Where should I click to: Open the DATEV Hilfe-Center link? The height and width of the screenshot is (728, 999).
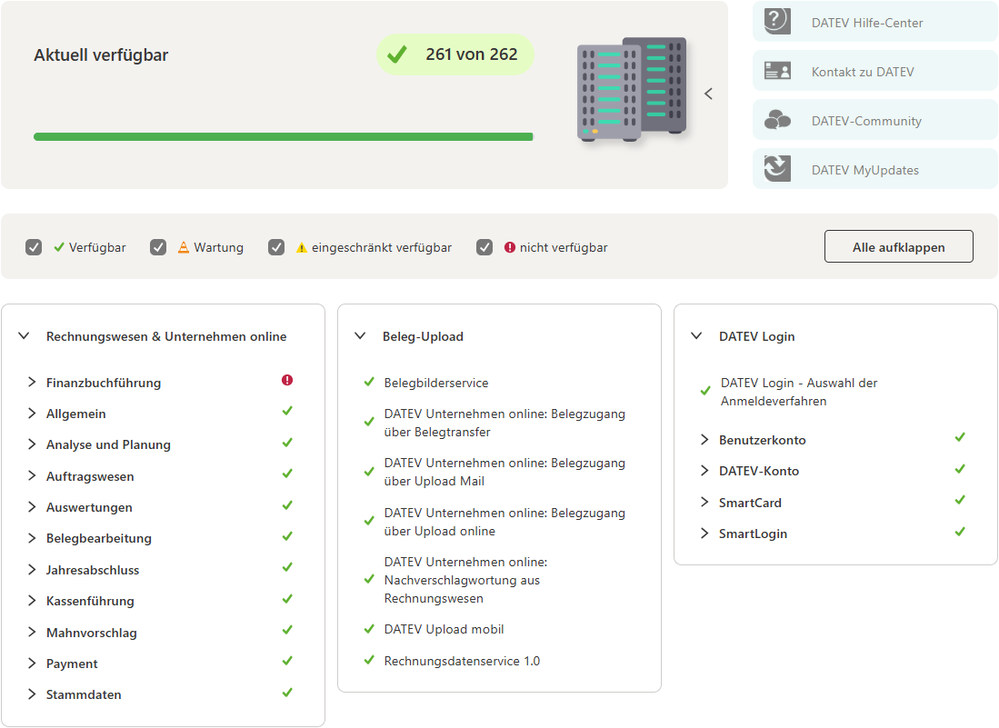866,23
